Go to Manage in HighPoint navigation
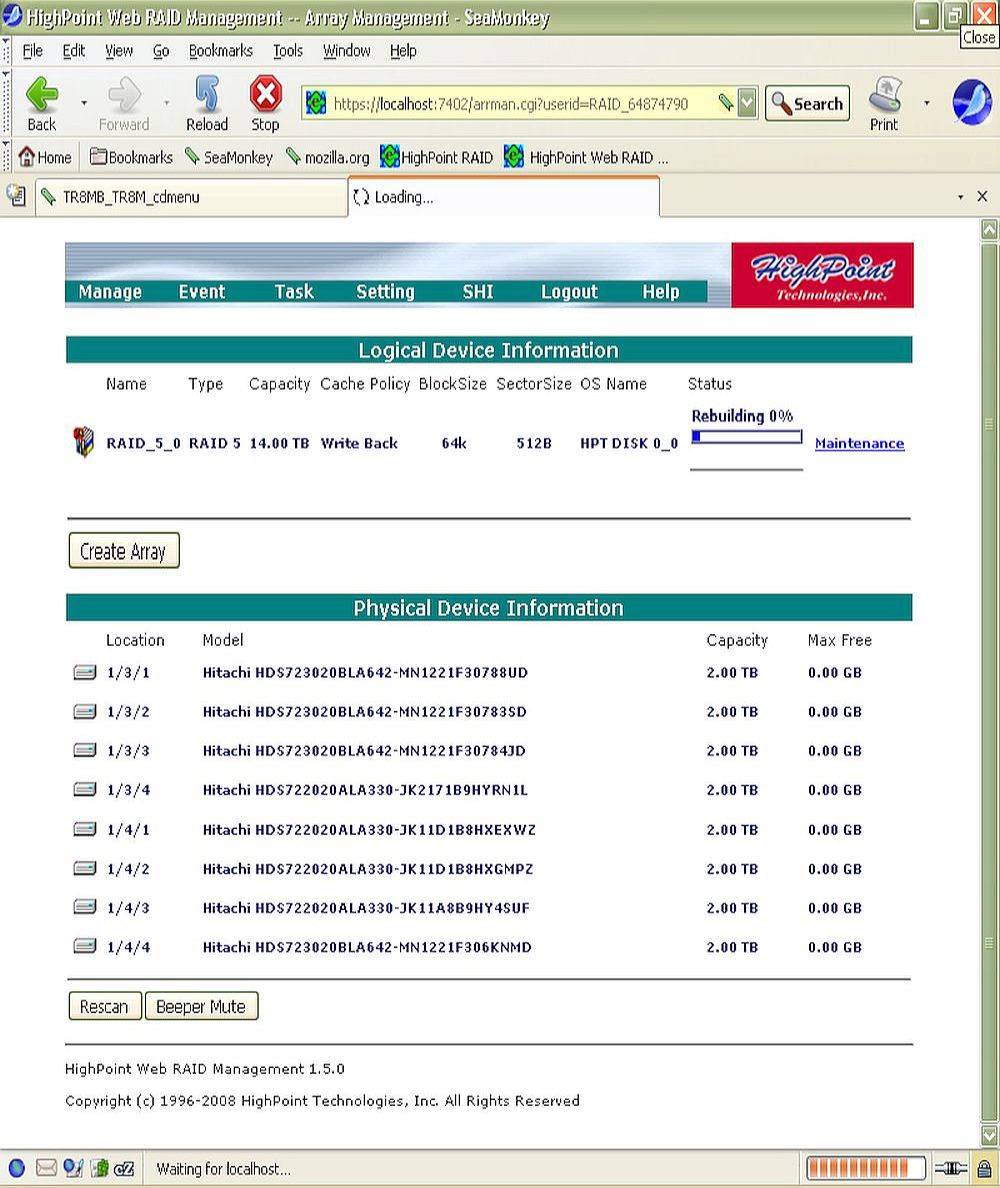This screenshot has height=1188, width=1000. coord(110,292)
